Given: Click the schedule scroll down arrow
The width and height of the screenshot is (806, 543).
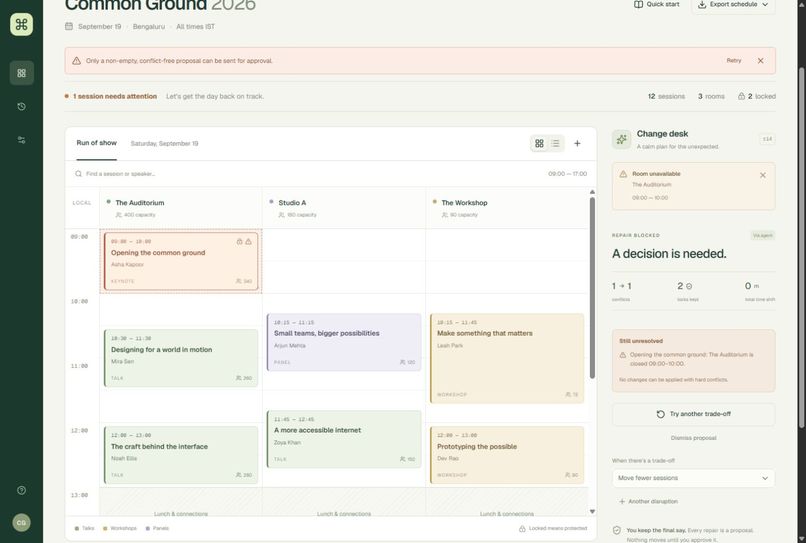Looking at the screenshot, I should tap(592, 511).
